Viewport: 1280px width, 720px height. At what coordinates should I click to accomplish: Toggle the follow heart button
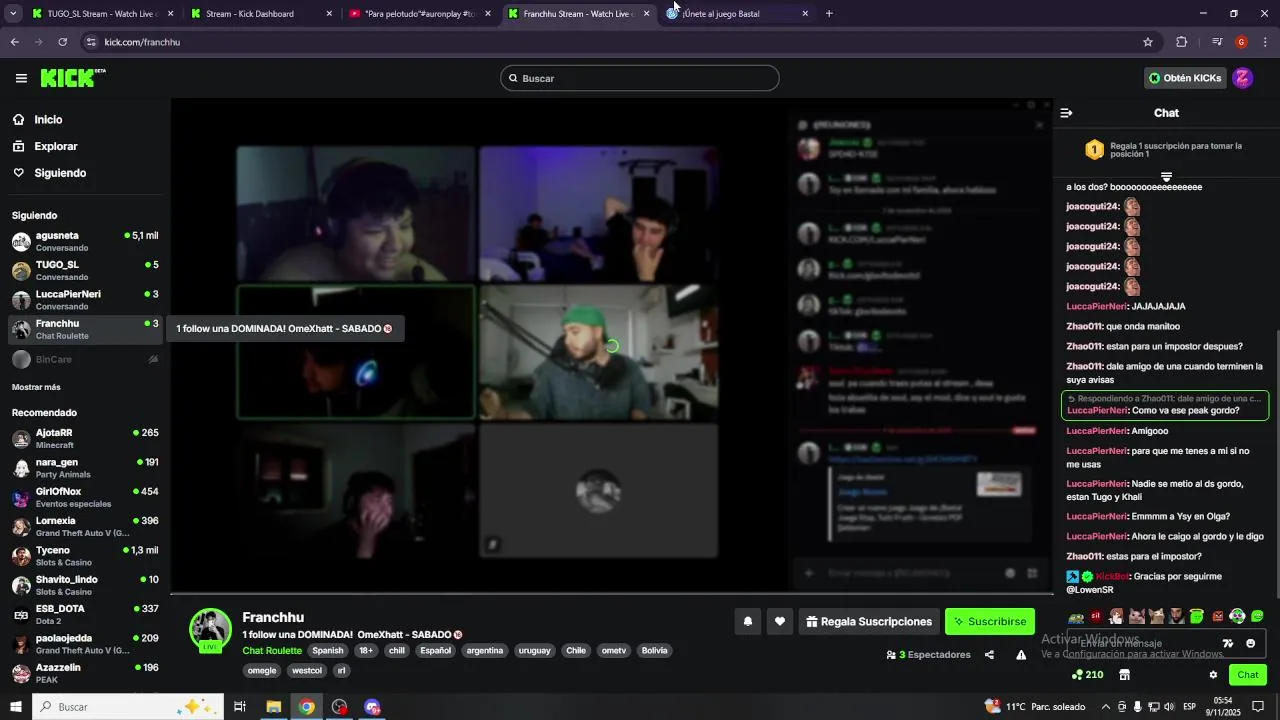(x=780, y=622)
